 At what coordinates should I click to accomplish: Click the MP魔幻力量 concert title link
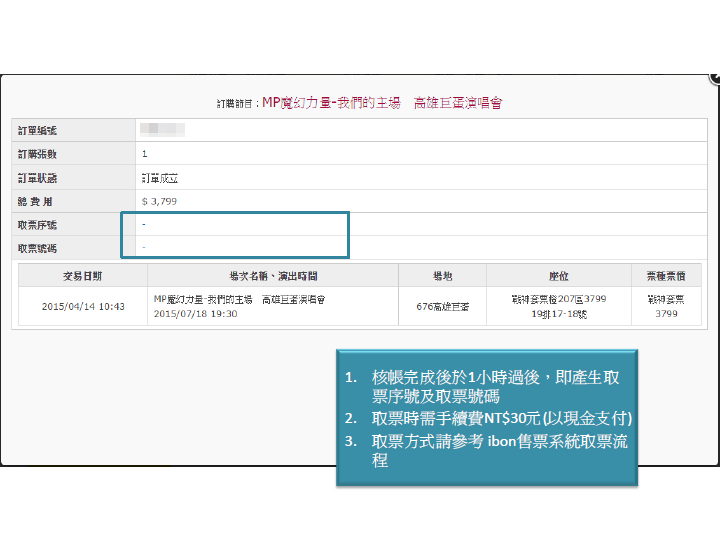tap(381, 103)
